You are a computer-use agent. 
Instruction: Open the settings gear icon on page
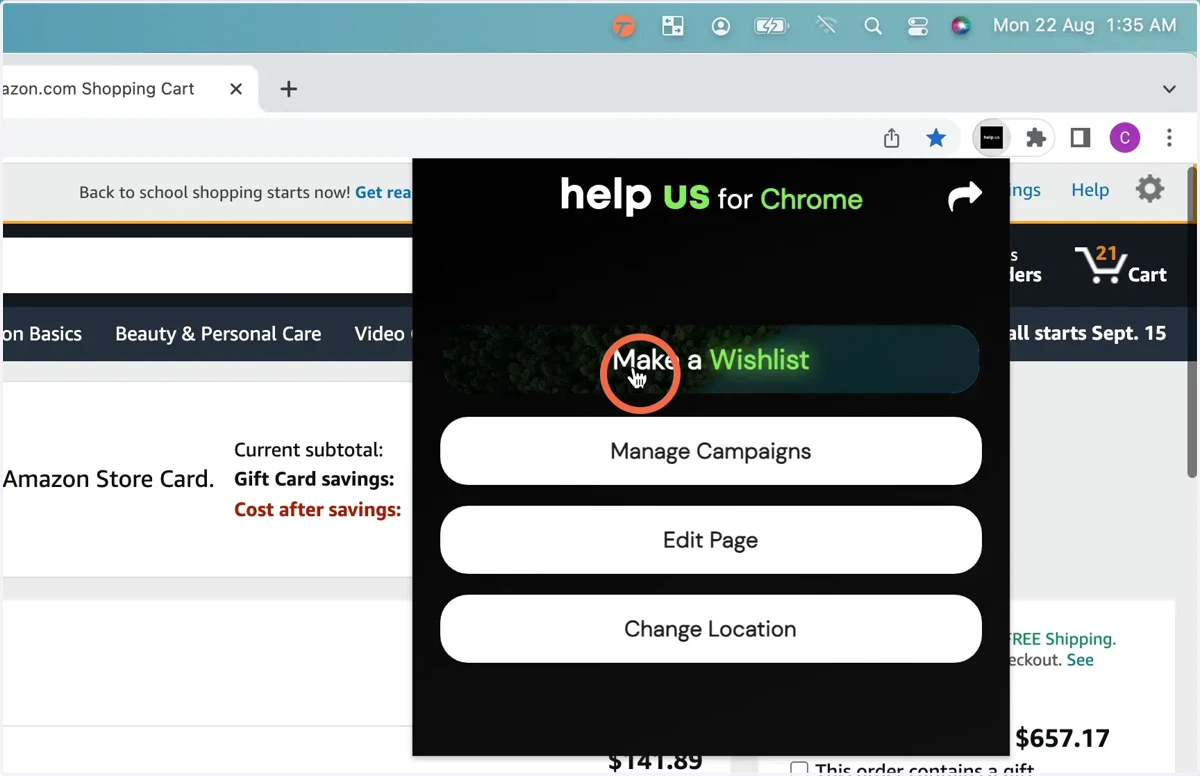(1150, 189)
